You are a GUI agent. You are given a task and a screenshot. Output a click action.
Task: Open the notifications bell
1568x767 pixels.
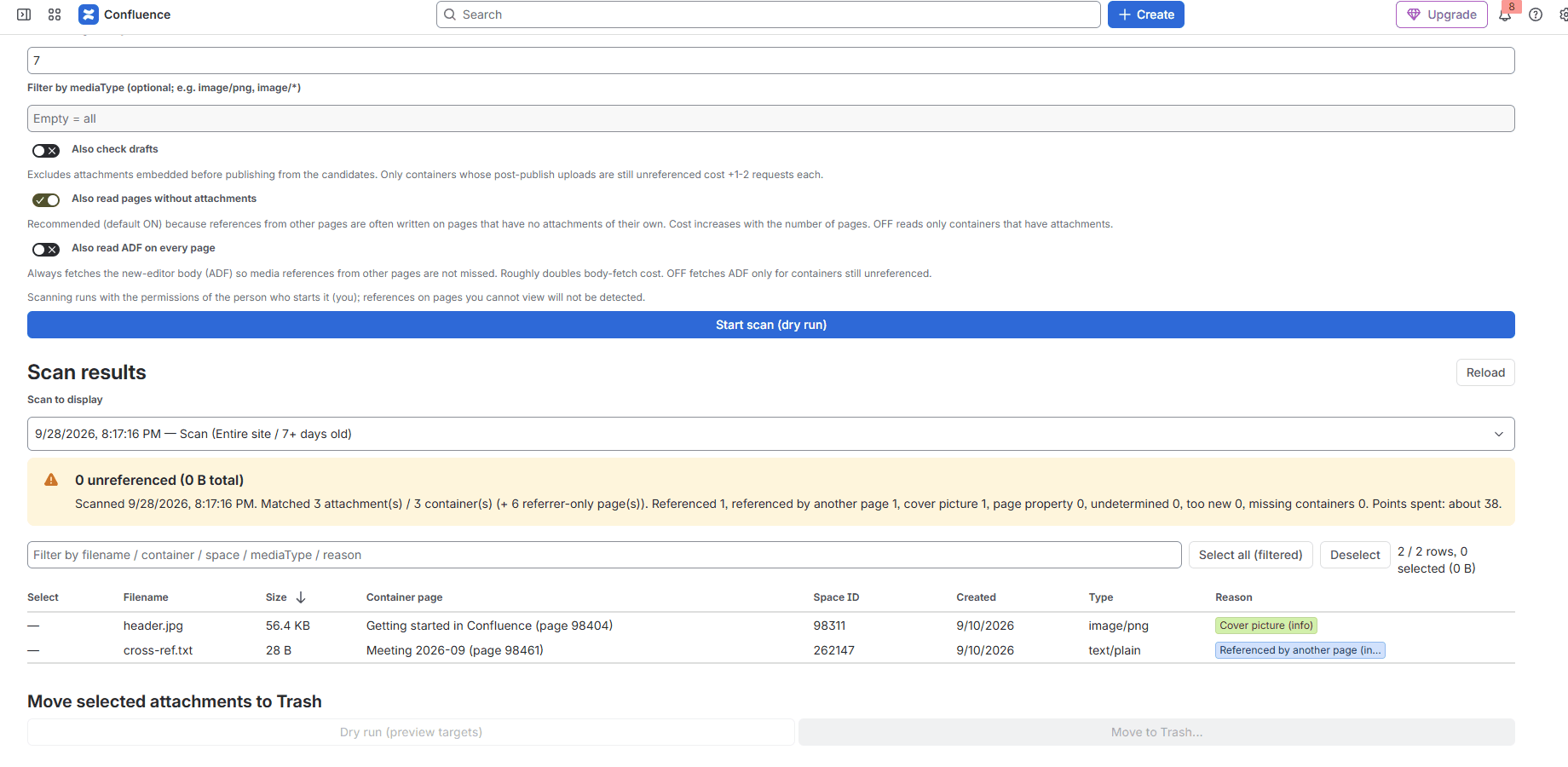(x=1505, y=14)
